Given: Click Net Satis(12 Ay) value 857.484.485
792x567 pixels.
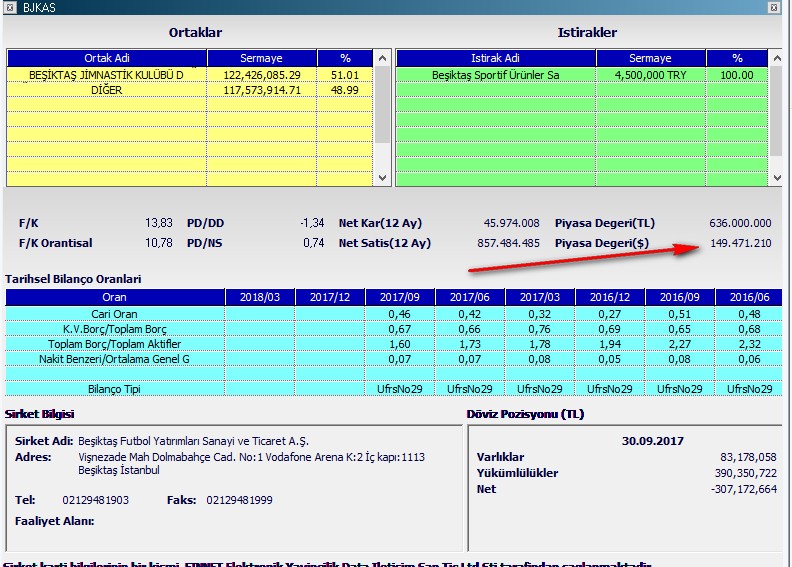Looking at the screenshot, I should [508, 243].
